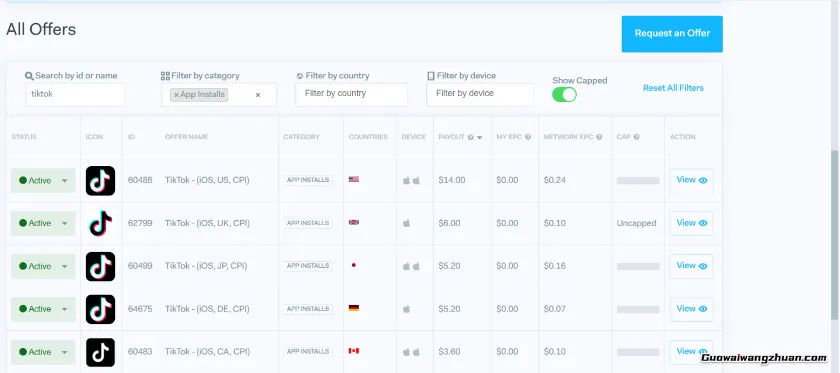Click offer name TikTok - (iOS, CA, CPI)
840x373 pixels.
click(207, 352)
